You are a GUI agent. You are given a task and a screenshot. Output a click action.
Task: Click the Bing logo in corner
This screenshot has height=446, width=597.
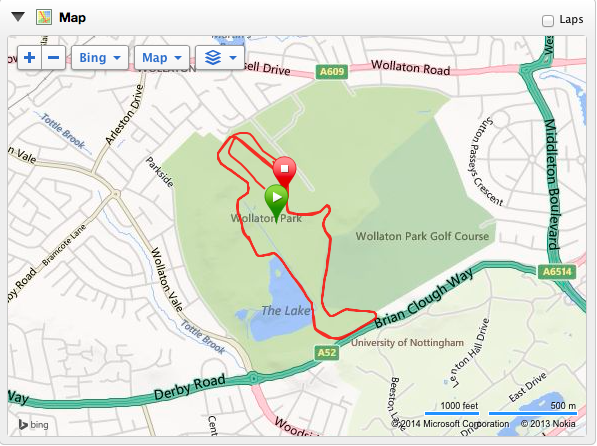[34, 424]
